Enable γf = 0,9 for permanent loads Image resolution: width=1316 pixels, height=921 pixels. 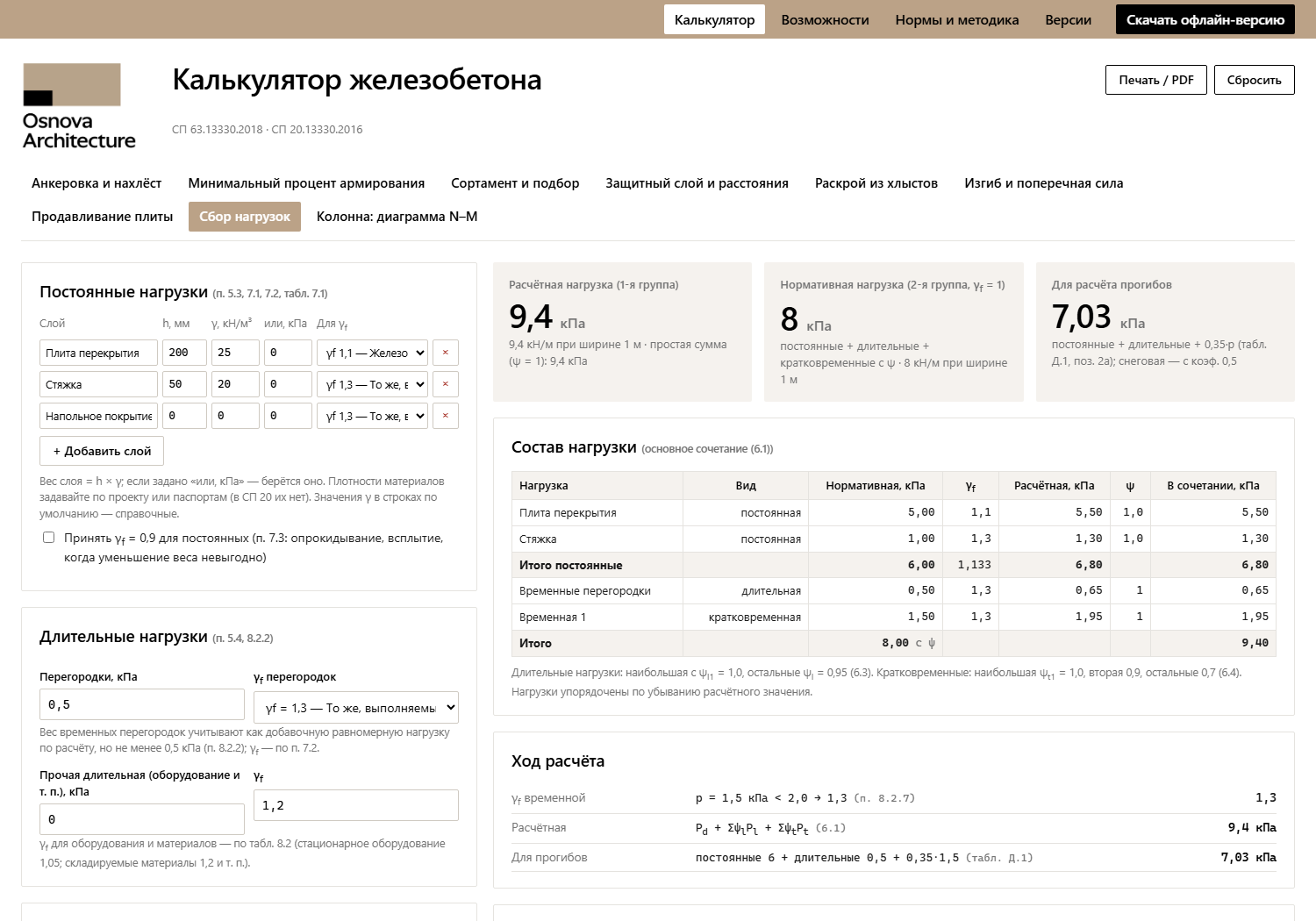pyautogui.click(x=49, y=538)
